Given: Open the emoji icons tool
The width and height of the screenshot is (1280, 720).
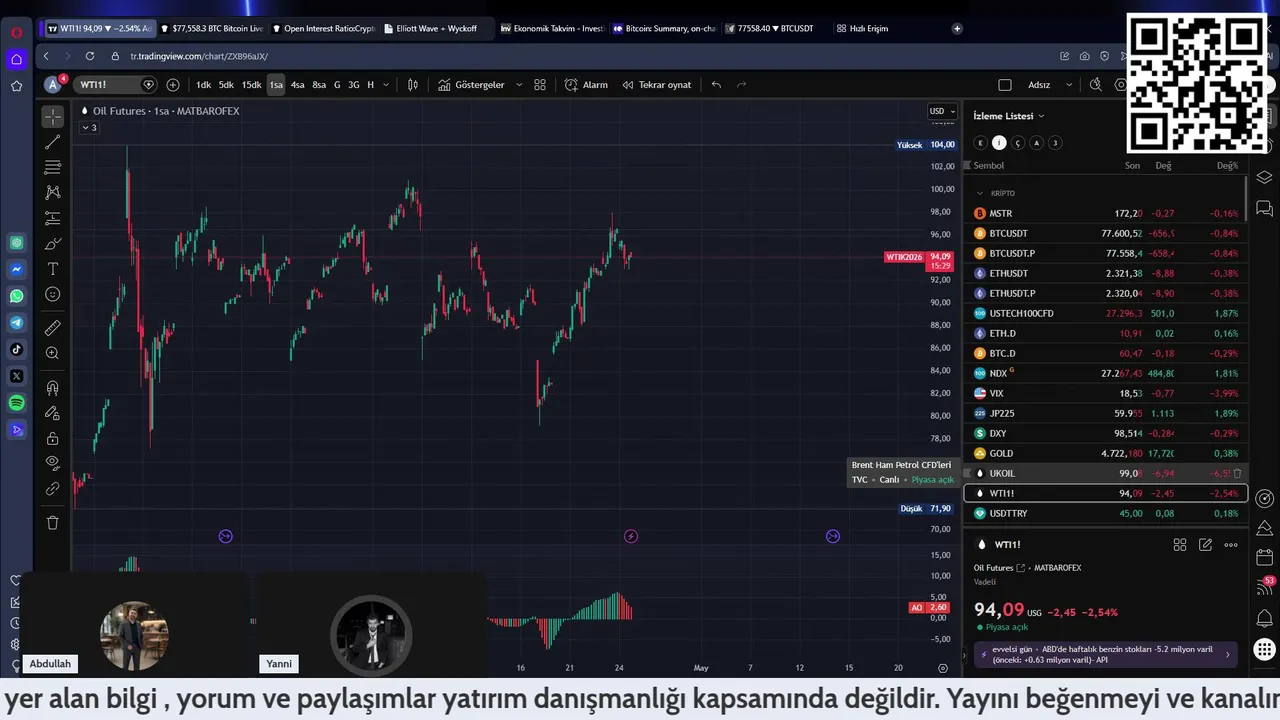Looking at the screenshot, I should click(x=53, y=294).
